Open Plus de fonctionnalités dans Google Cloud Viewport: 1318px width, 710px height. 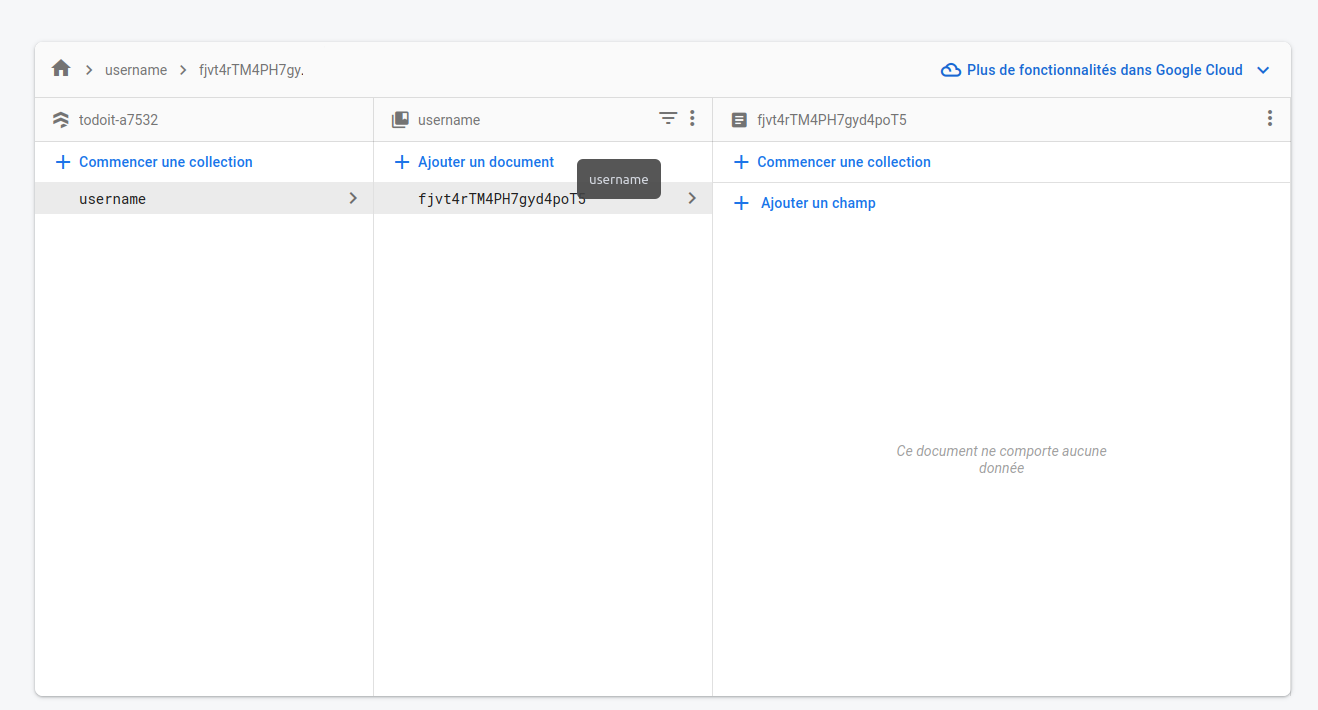tap(1104, 69)
